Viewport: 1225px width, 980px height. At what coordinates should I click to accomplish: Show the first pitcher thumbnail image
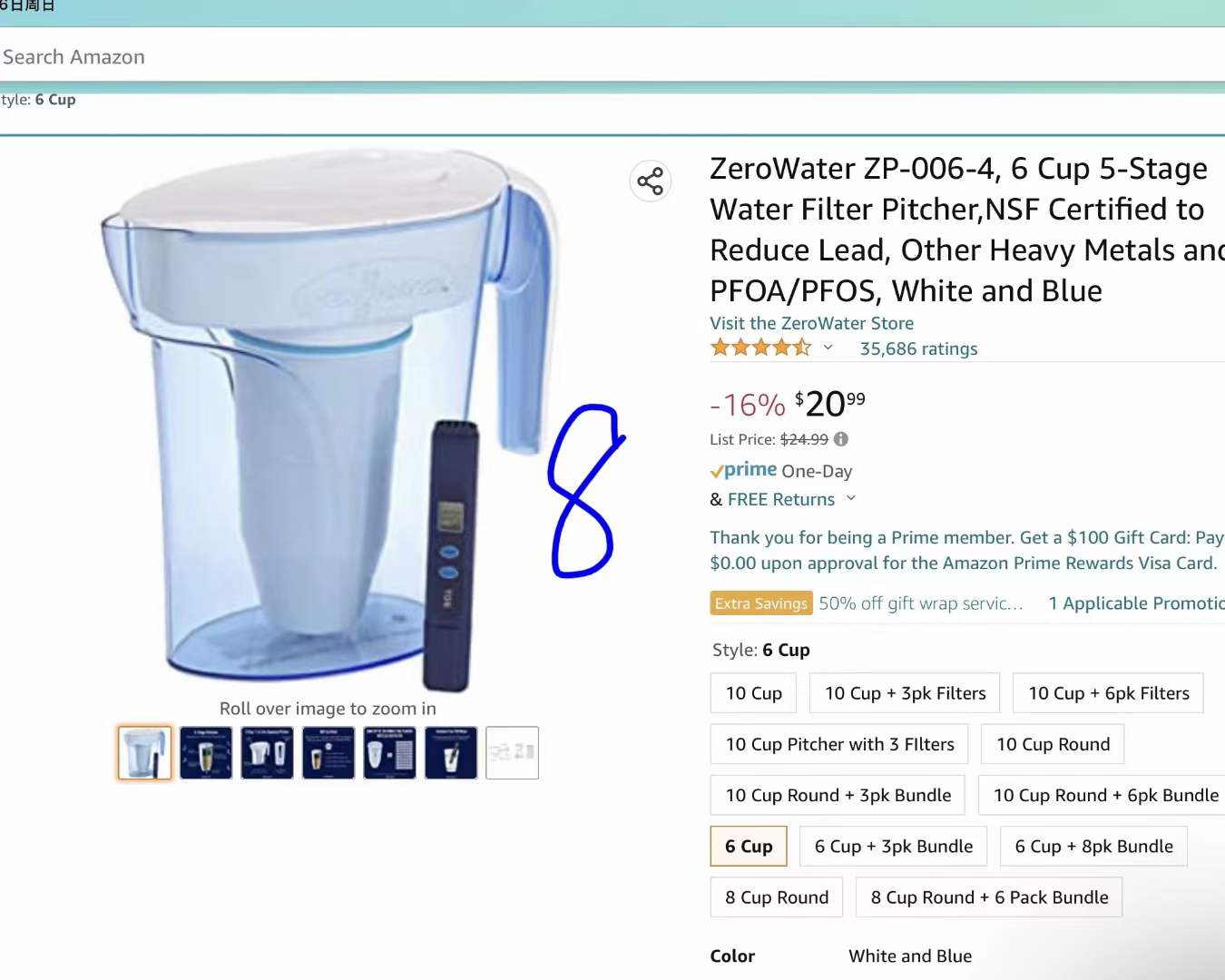point(144,752)
